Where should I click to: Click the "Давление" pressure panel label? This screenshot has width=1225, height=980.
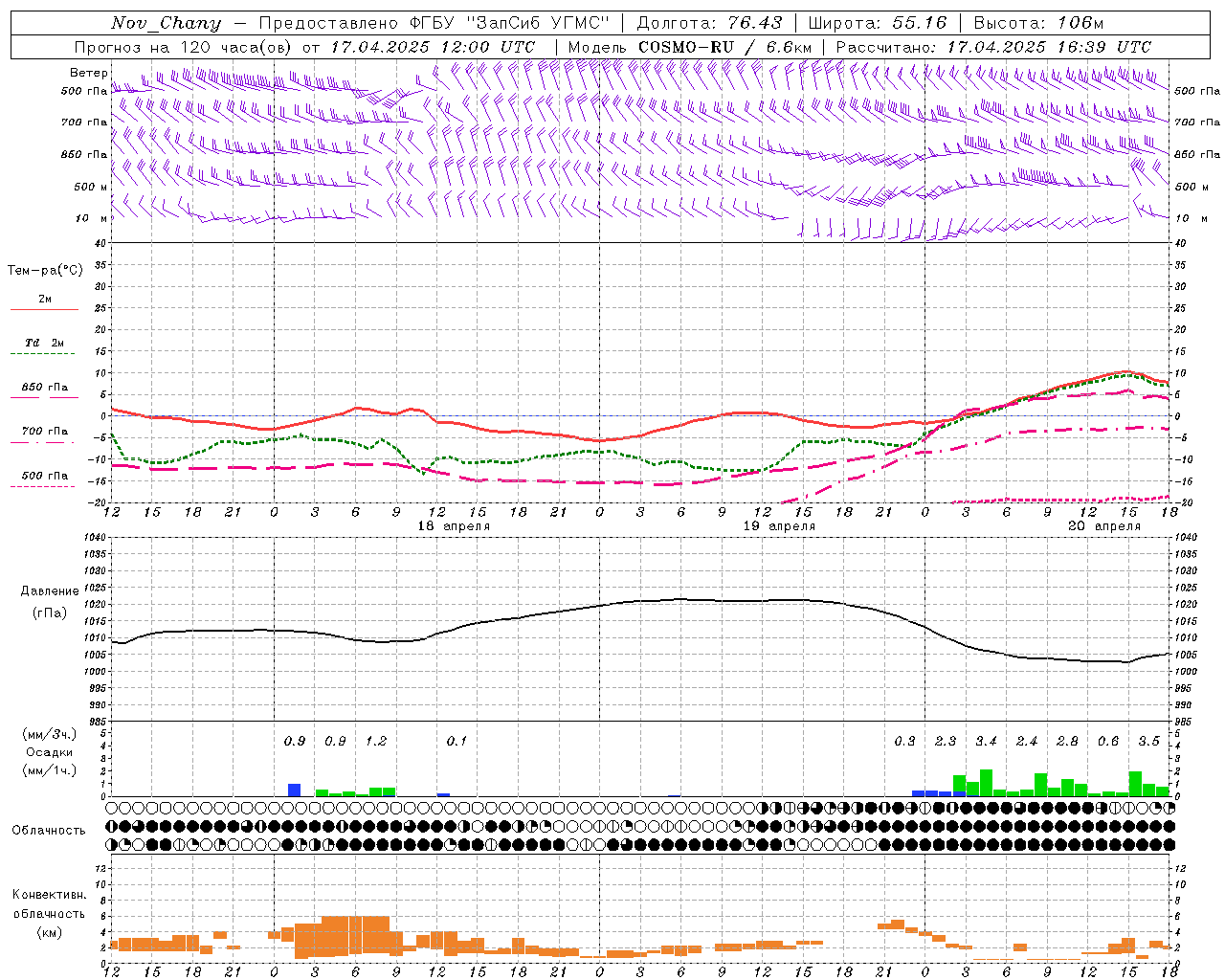pyautogui.click(x=50, y=591)
